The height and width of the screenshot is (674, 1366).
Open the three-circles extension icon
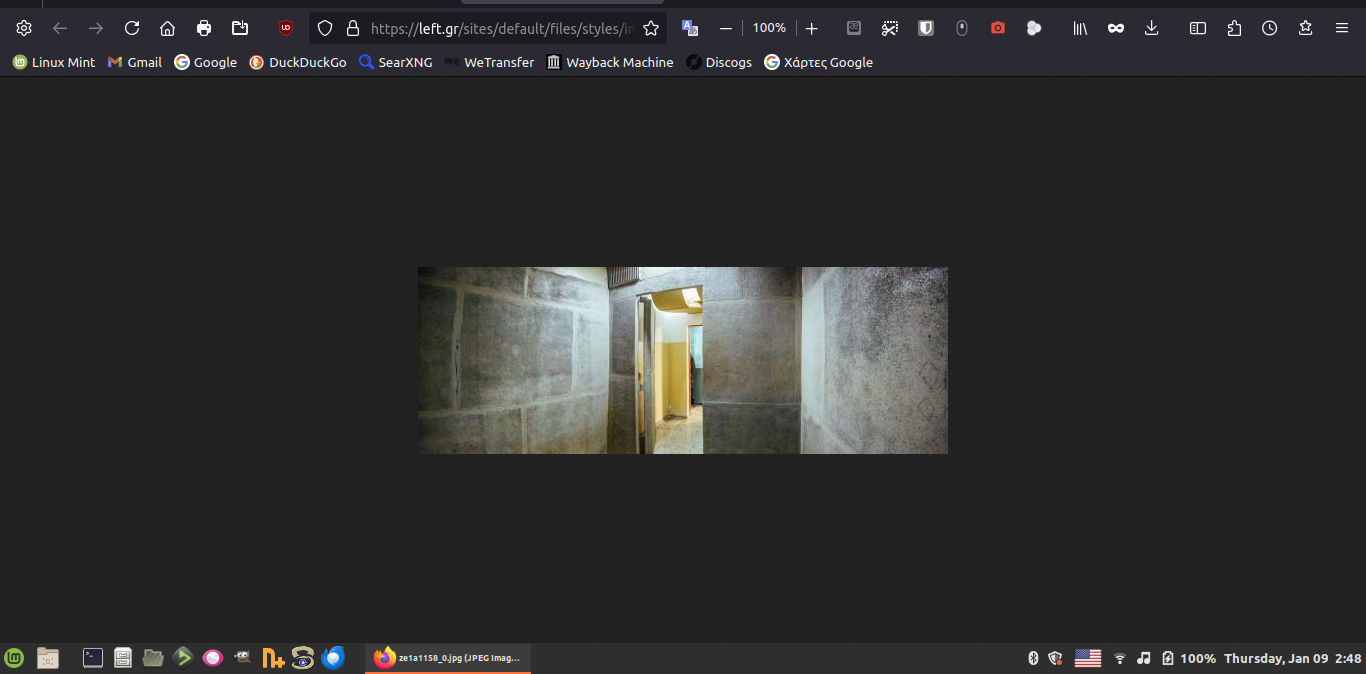click(x=1034, y=28)
